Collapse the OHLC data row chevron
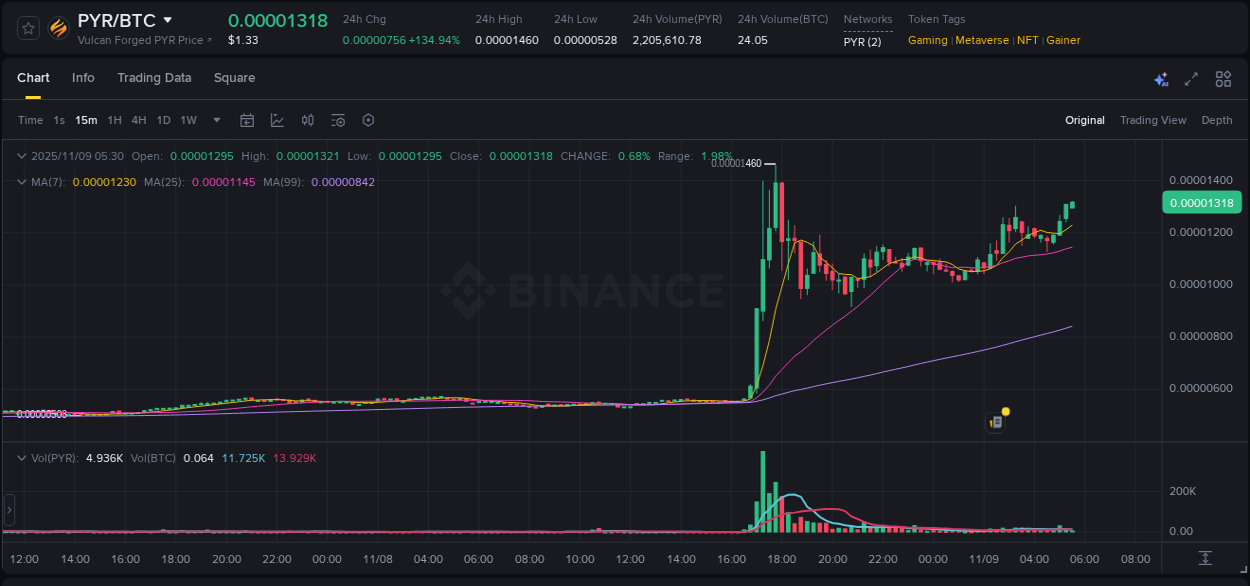Viewport: 1250px width, 586px height. tap(21, 156)
